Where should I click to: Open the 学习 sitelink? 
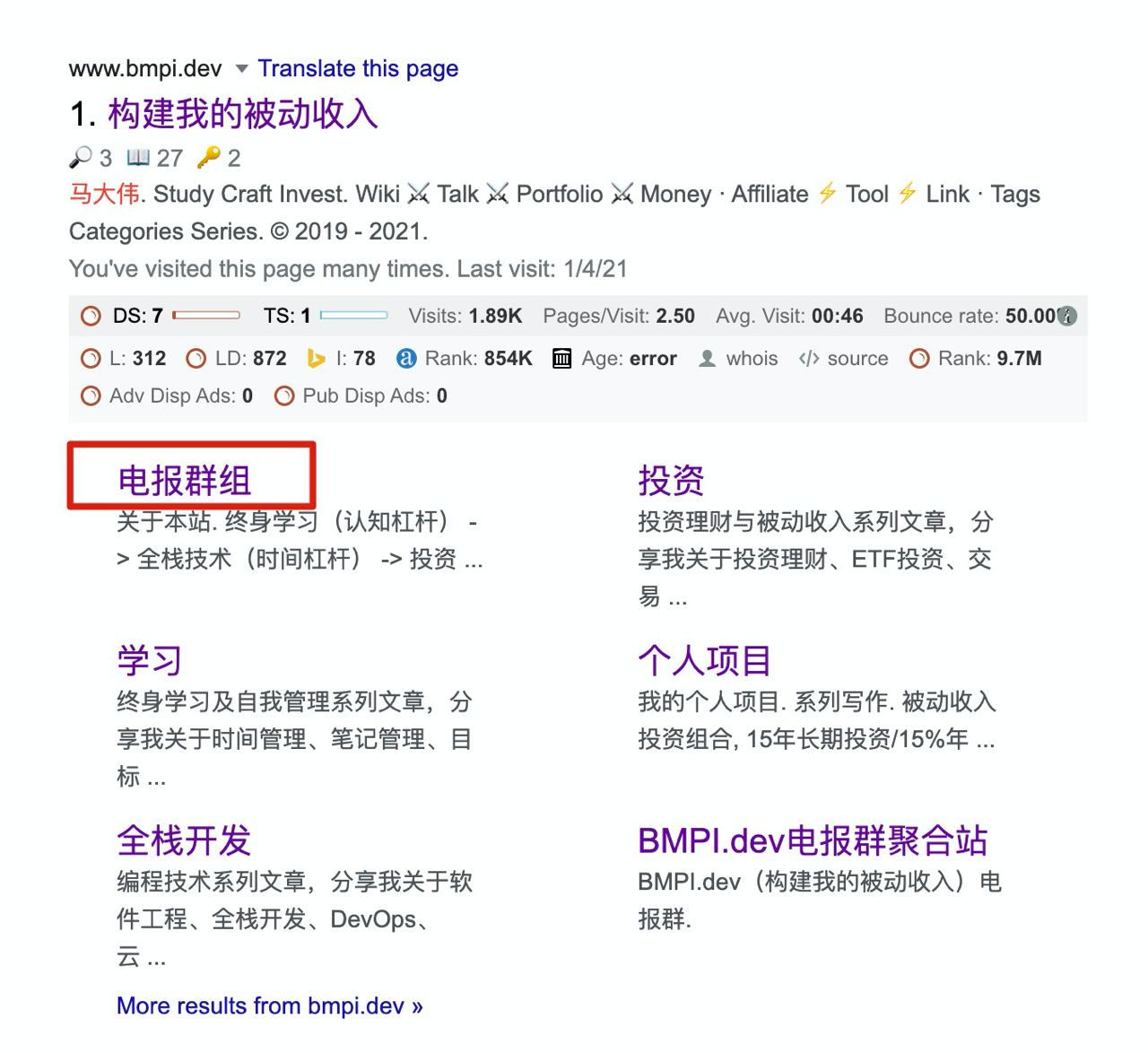coord(149,661)
